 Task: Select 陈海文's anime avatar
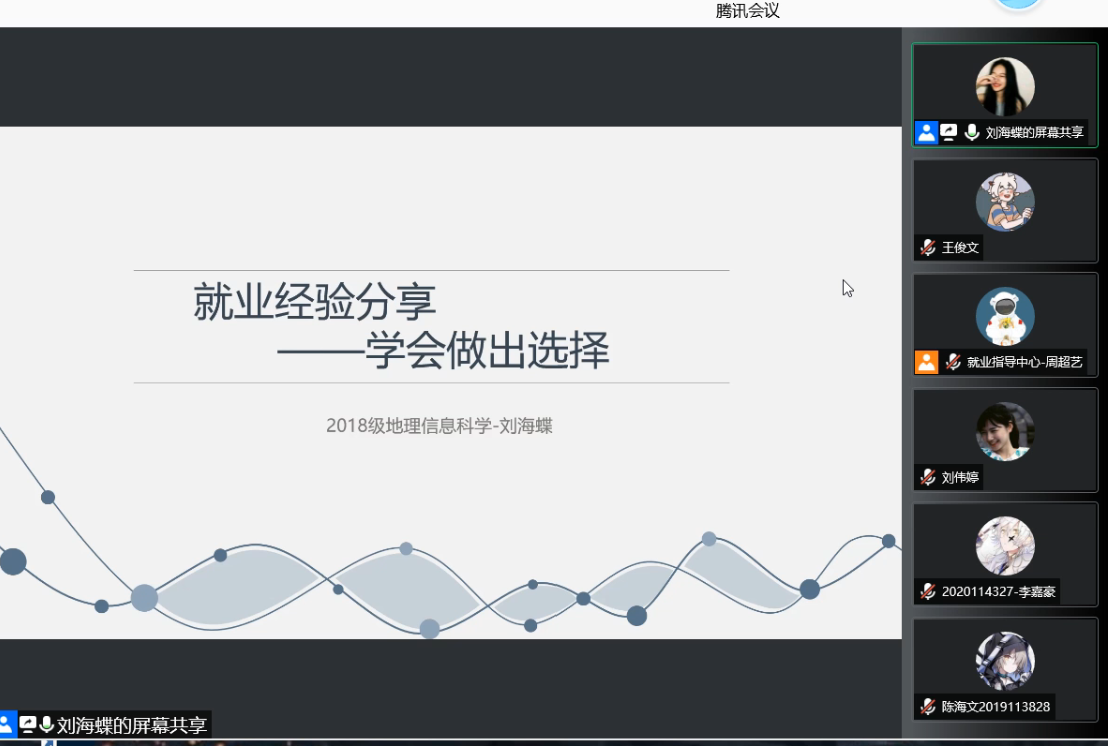pos(1005,661)
